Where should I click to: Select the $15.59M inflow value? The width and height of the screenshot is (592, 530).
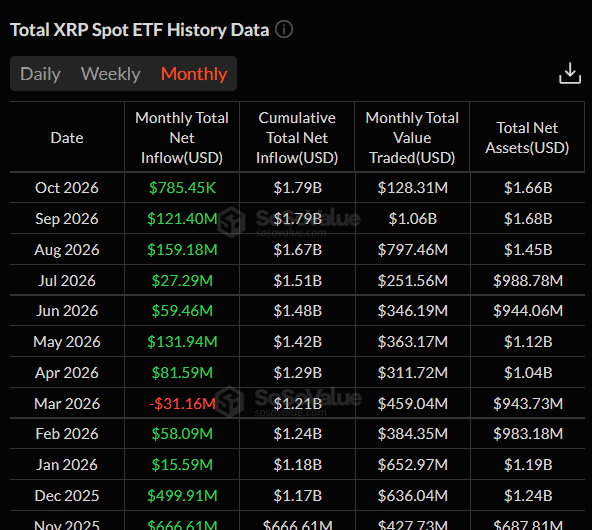click(182, 464)
